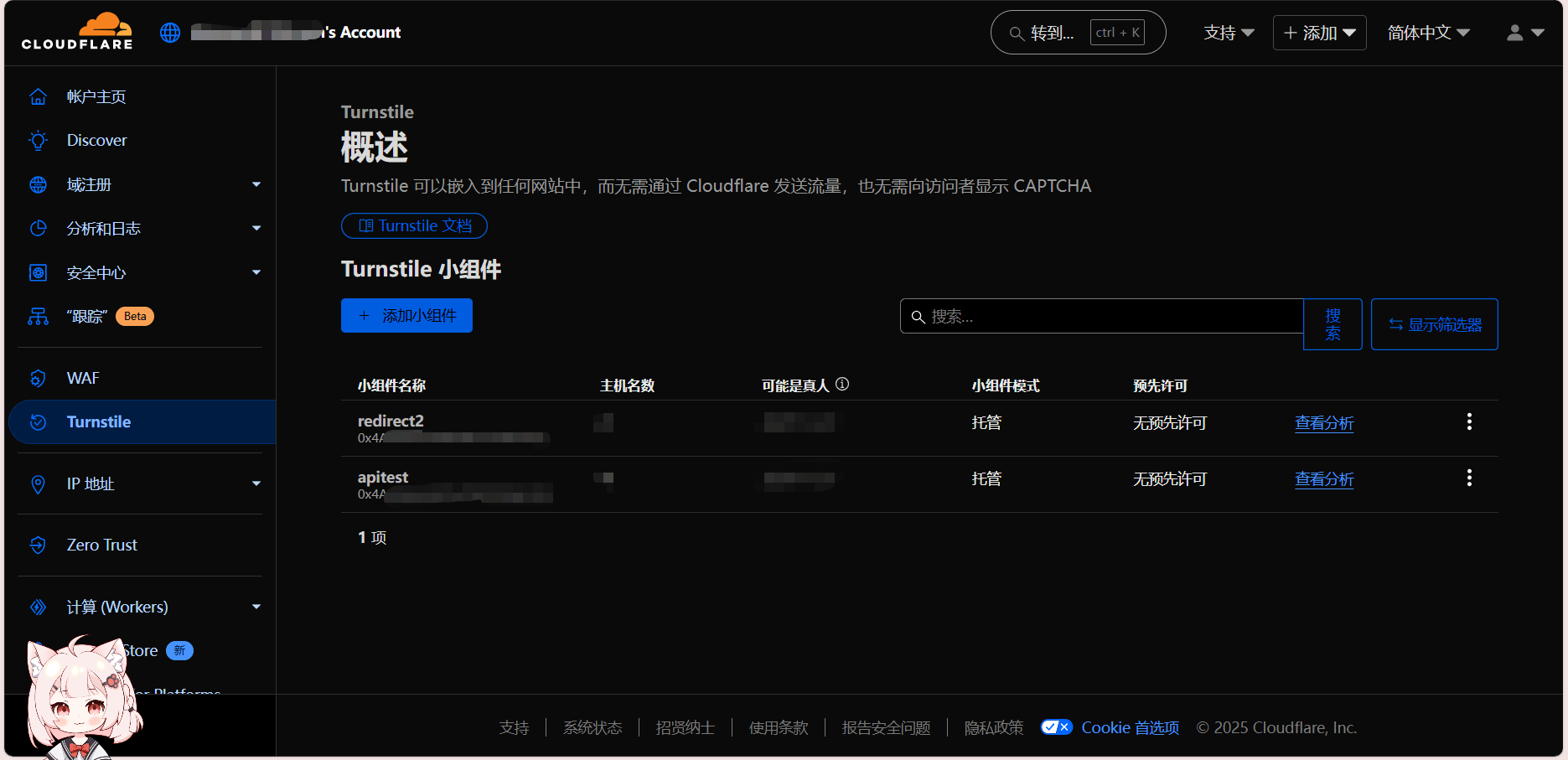
Task: Open the user profile icon menu
Action: tap(1524, 33)
